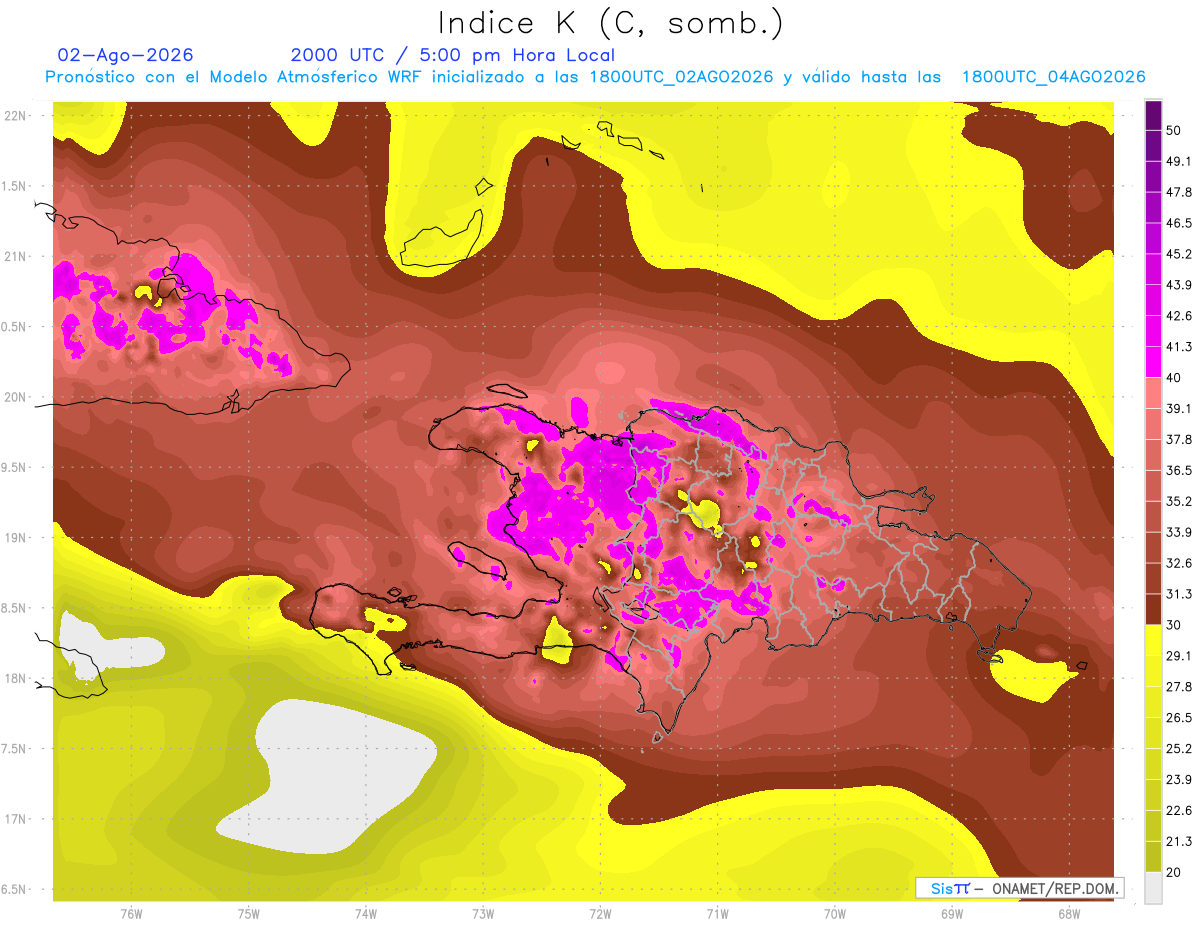Click the '73W' longitude label
This screenshot has width=1200, height=927.
click(x=483, y=914)
